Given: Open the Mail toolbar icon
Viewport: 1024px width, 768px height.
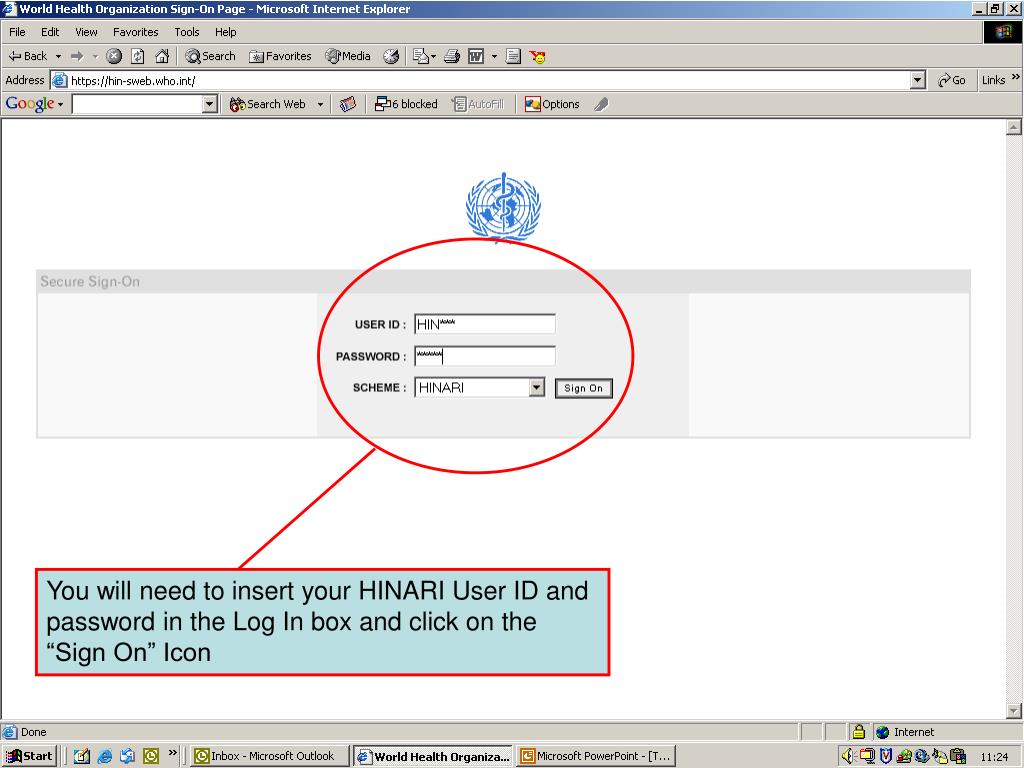Looking at the screenshot, I should [421, 56].
